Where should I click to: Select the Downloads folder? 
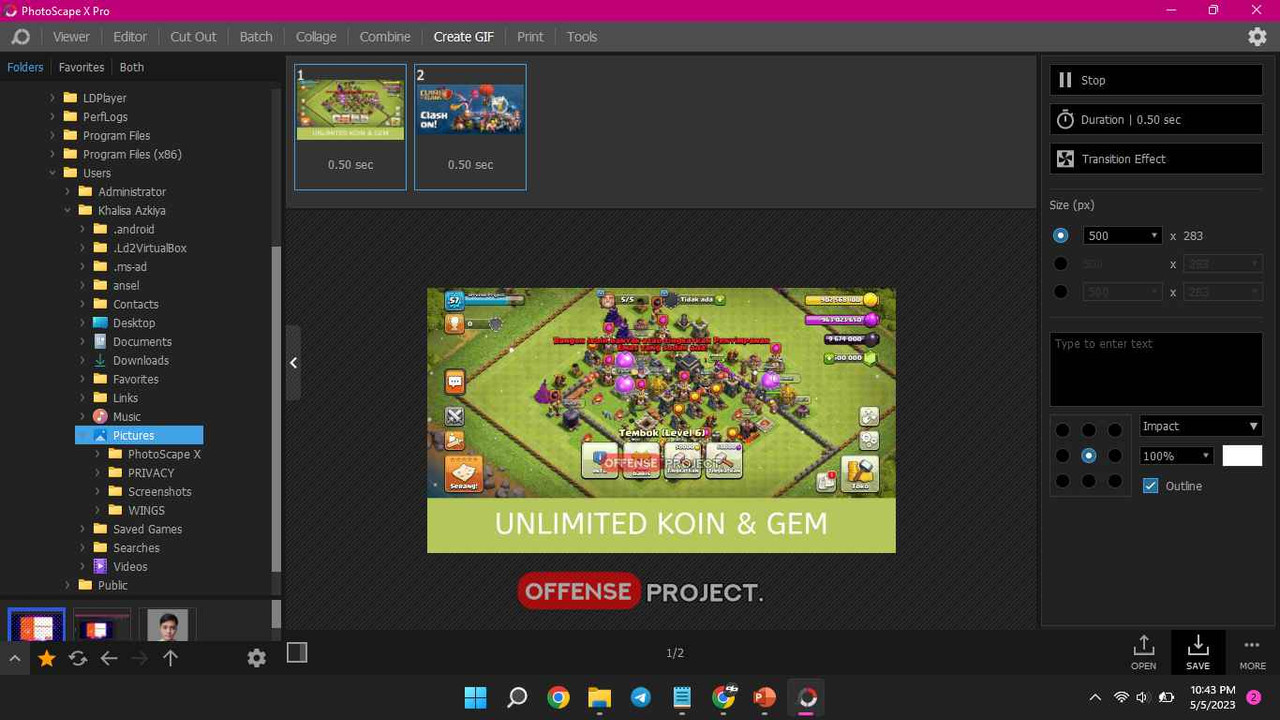point(140,361)
